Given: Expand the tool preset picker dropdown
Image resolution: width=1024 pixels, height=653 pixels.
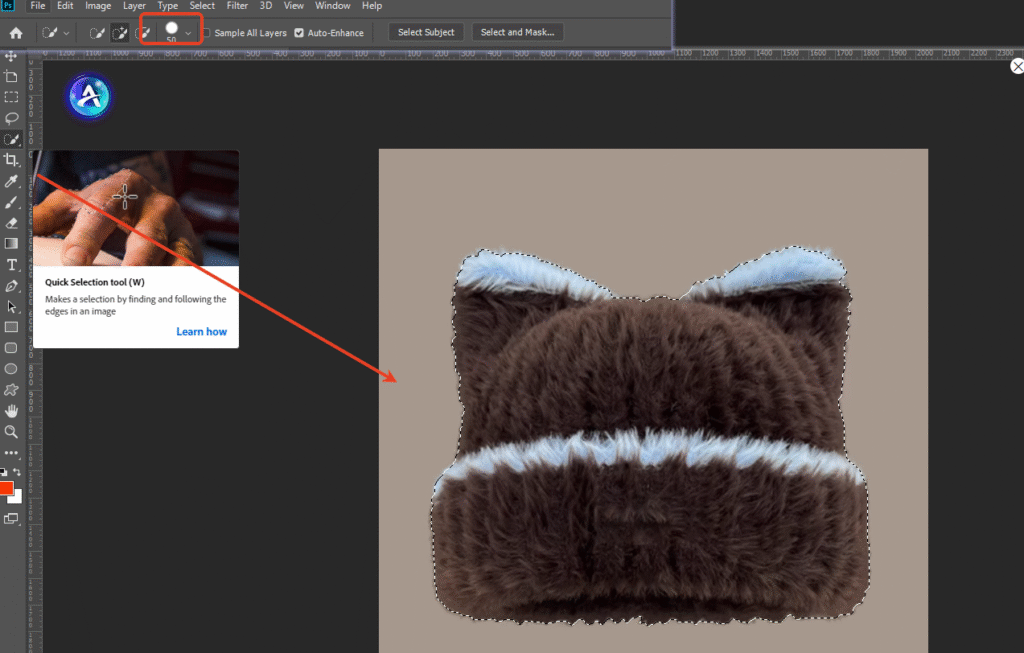Looking at the screenshot, I should [x=66, y=33].
